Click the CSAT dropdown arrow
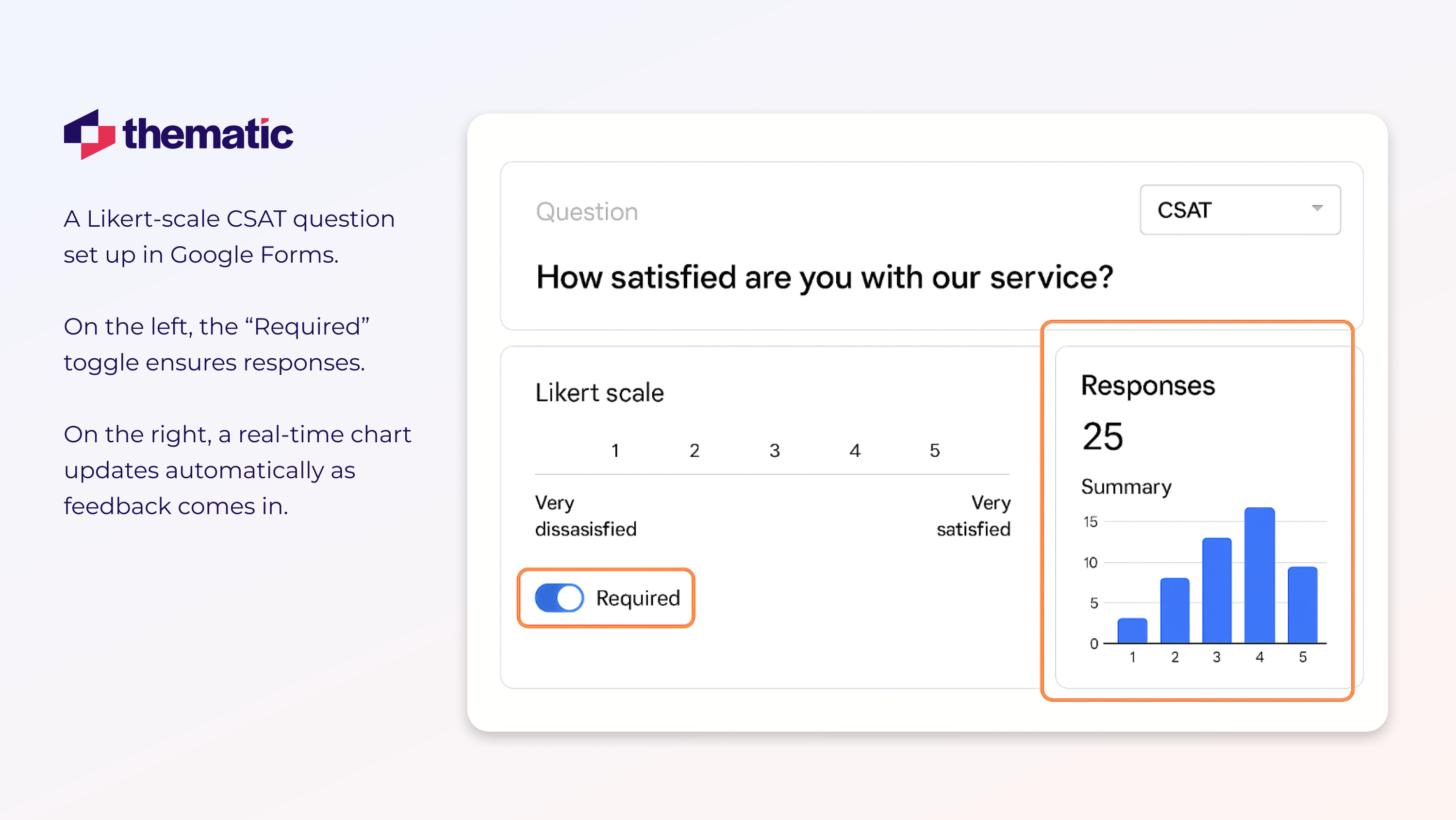The height and width of the screenshot is (820, 1456). click(x=1317, y=208)
